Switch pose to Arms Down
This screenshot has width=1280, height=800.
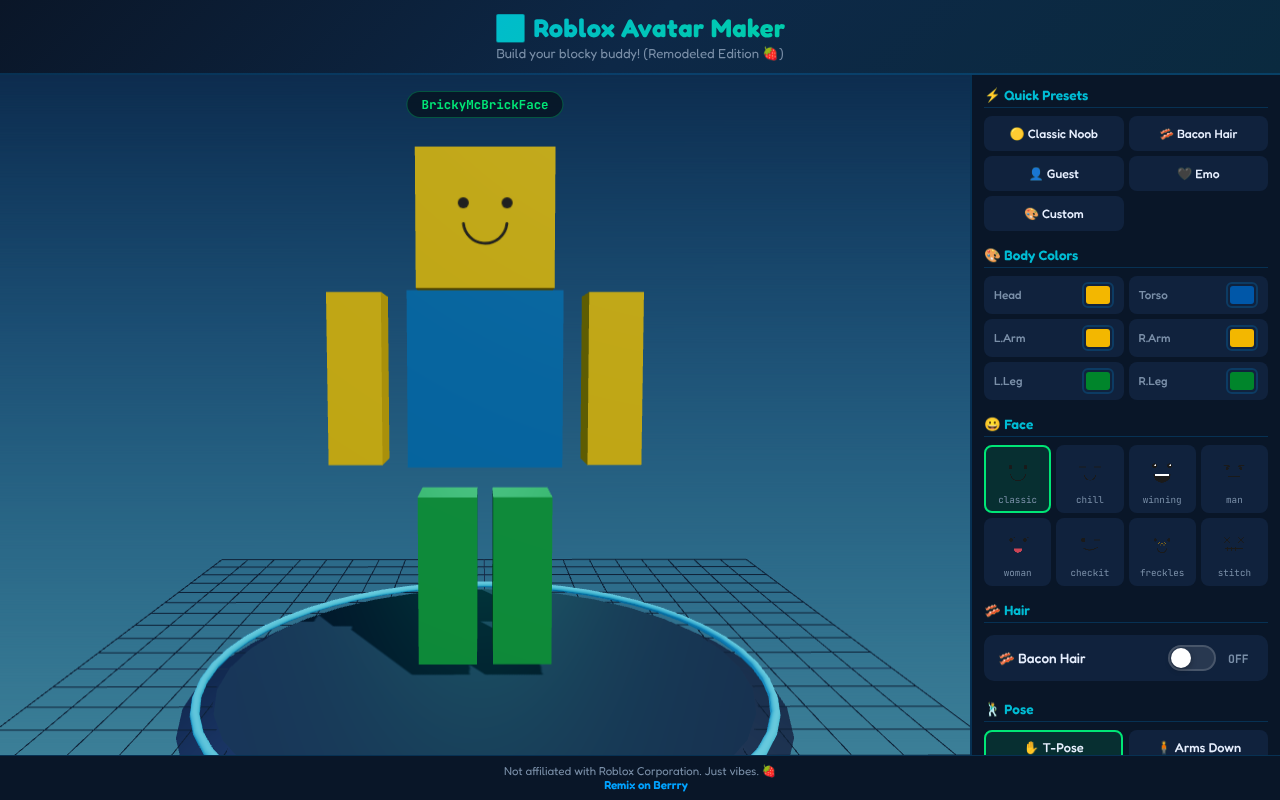pyautogui.click(x=1197, y=747)
